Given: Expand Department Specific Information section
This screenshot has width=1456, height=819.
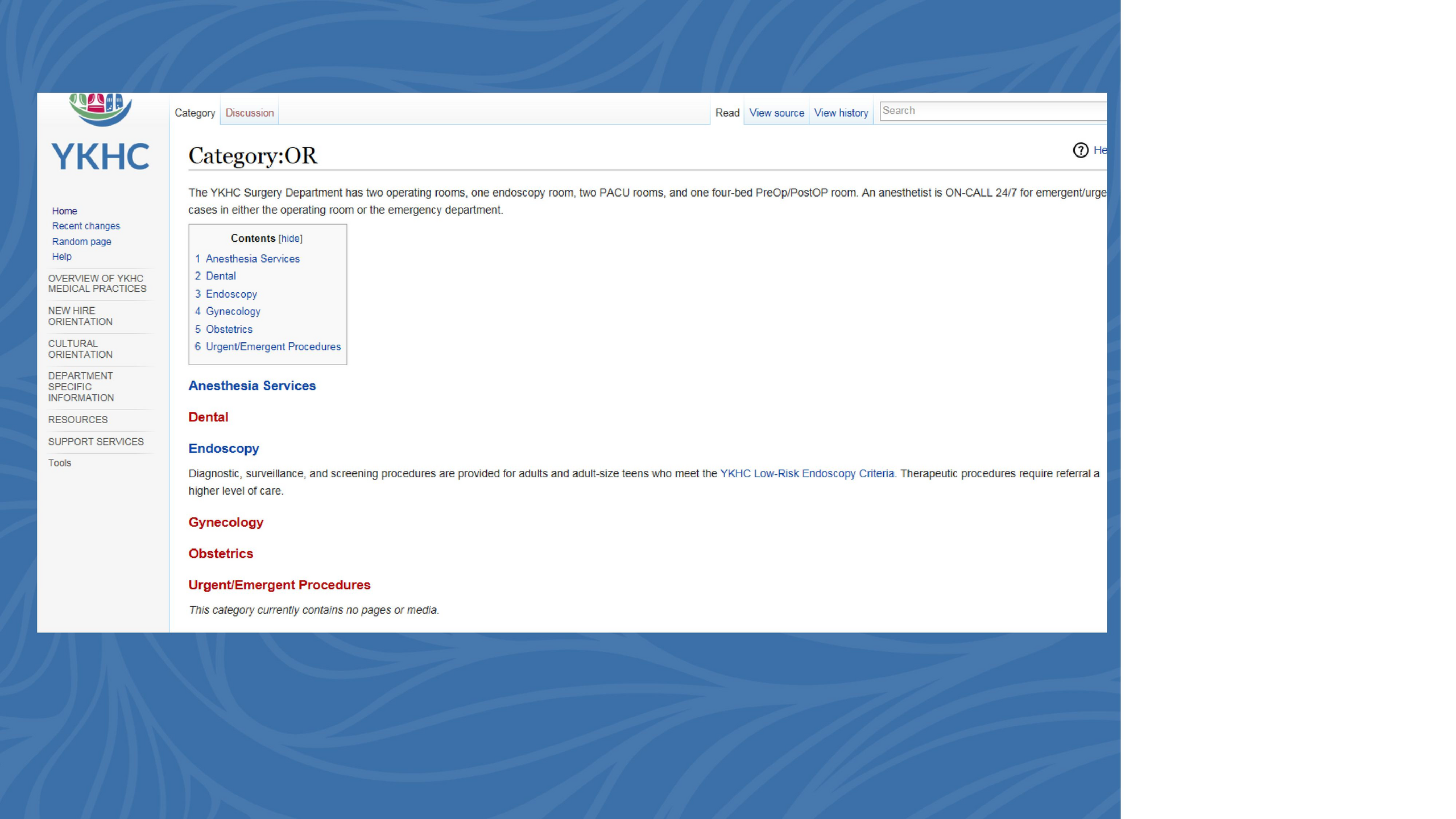Looking at the screenshot, I should pos(81,387).
